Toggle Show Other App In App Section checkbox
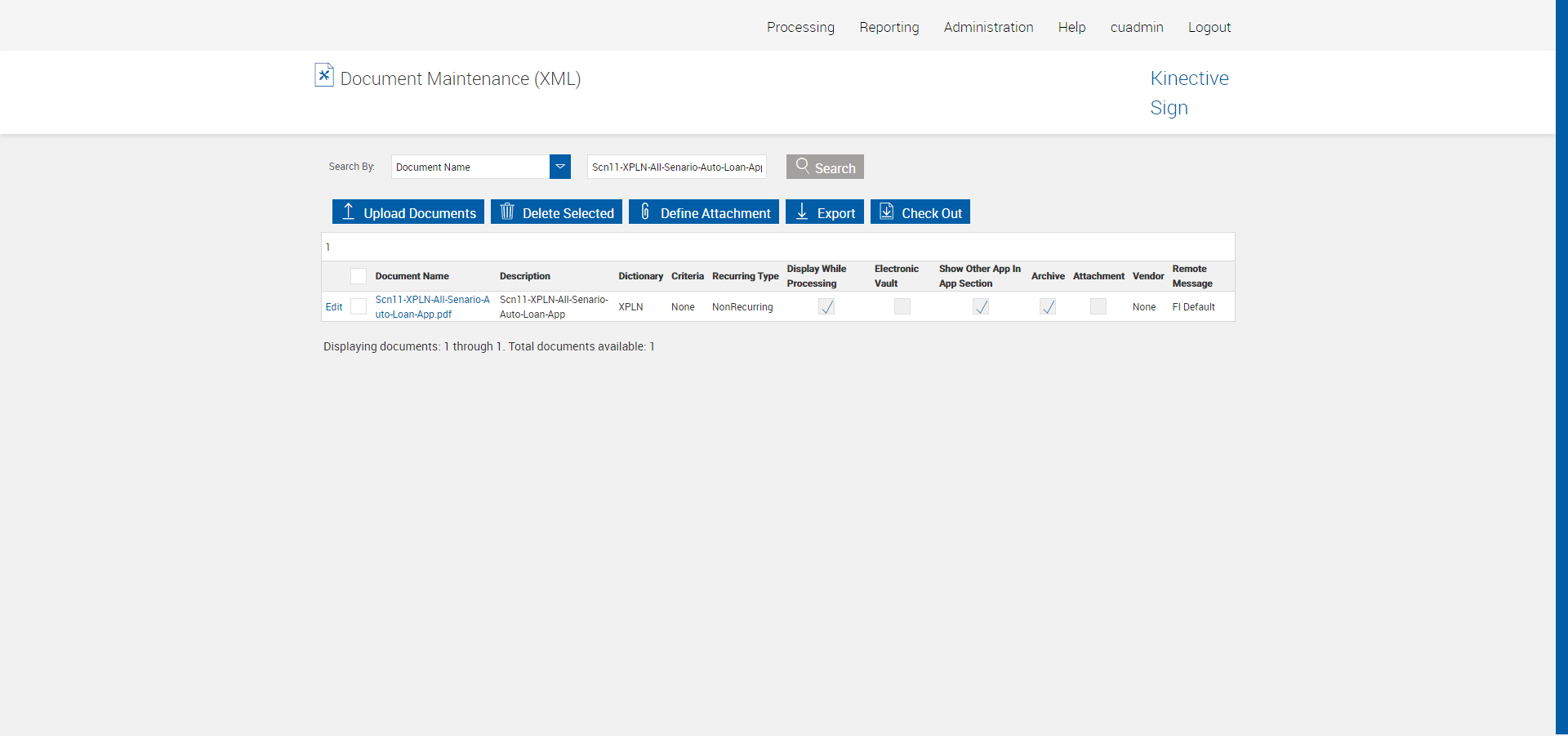 click(x=981, y=306)
